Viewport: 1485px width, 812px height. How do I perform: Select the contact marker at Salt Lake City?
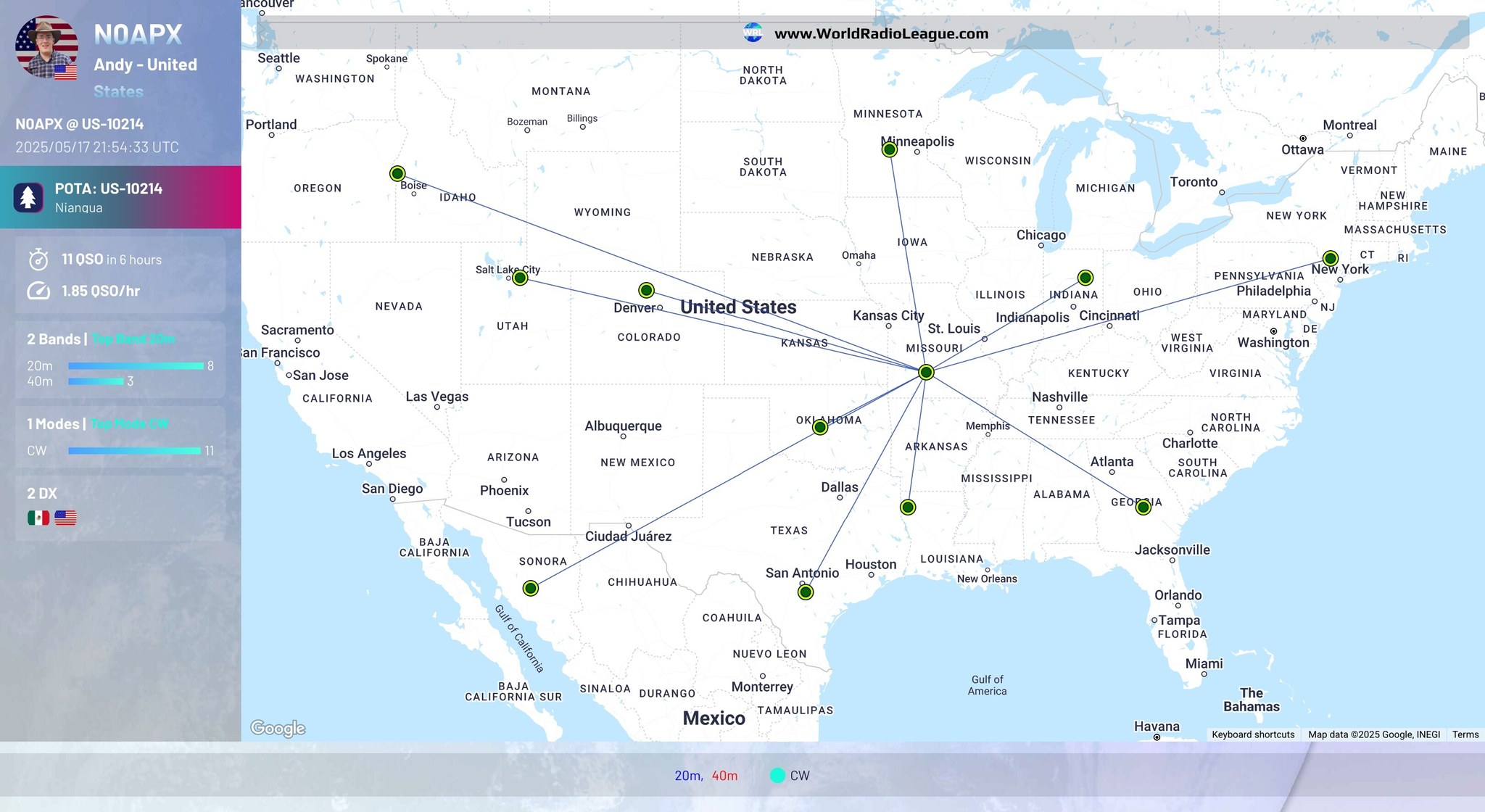520,278
